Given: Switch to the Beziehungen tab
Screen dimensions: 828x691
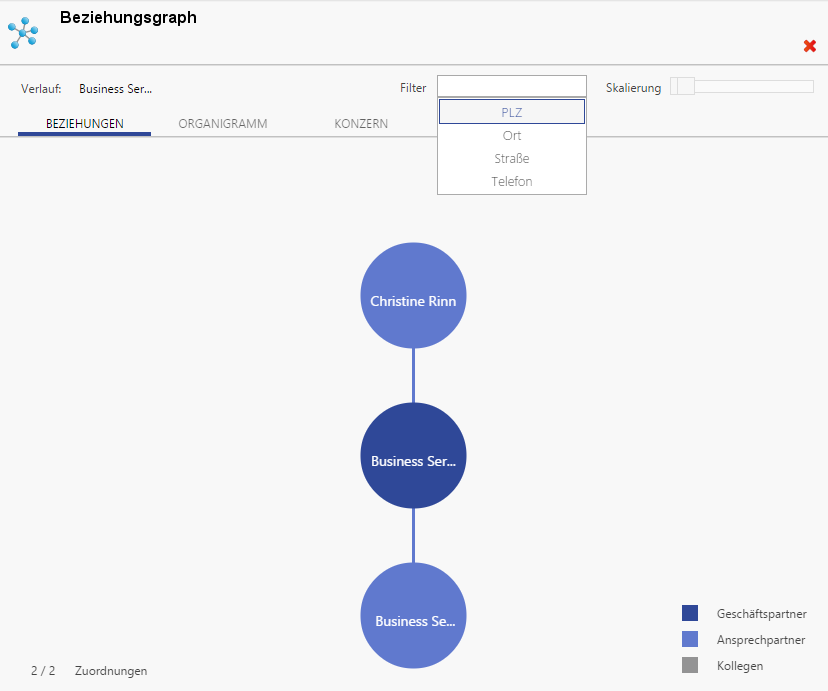Looking at the screenshot, I should (x=85, y=124).
